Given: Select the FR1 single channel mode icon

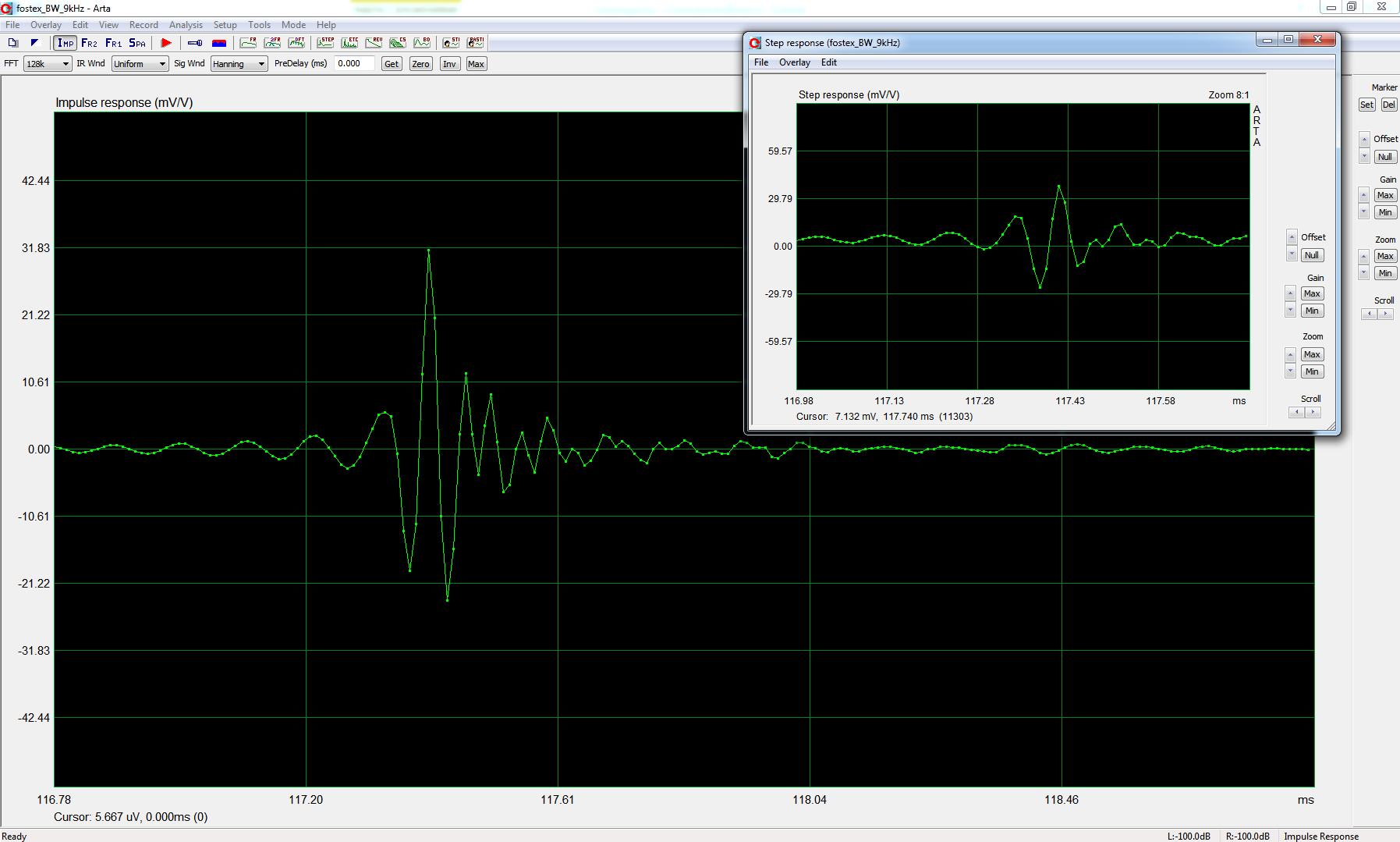Looking at the screenshot, I should (114, 43).
